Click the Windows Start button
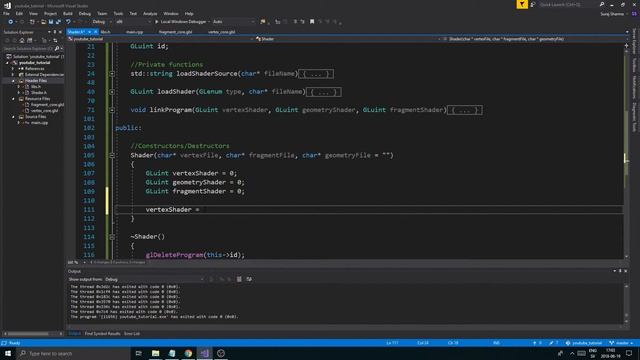This screenshot has height=360, width=640. [8, 353]
